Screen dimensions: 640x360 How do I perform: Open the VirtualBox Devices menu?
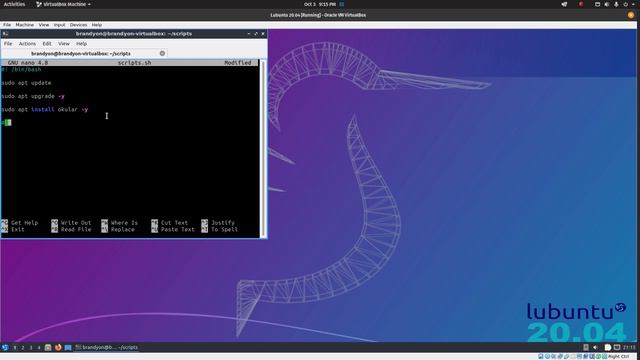pos(78,25)
